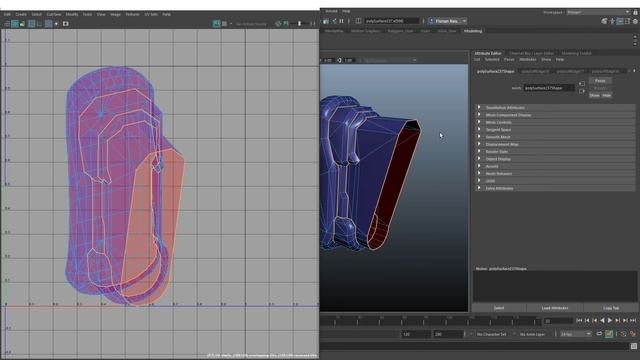Expand the Extra Attributes section
Image resolution: width=640 pixels, height=360 pixels.
(x=555, y=189)
